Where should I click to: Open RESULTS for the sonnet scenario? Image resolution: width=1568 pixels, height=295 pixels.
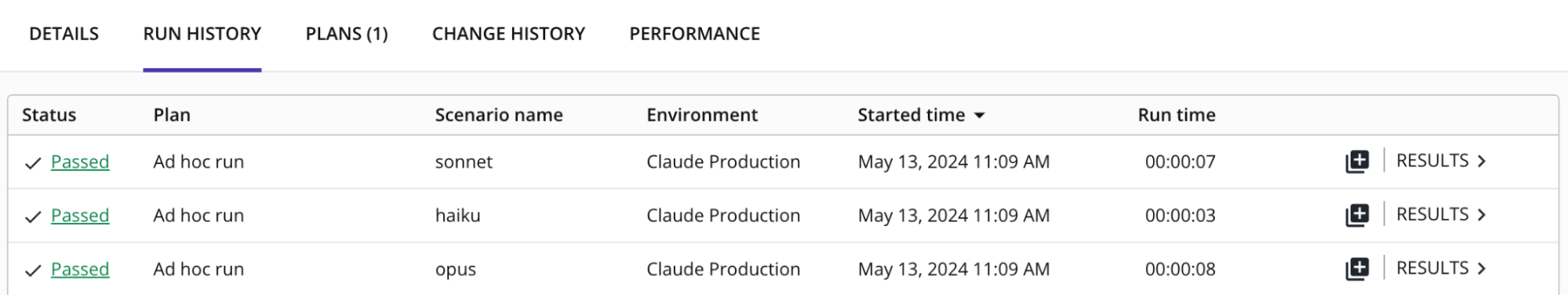[x=1441, y=161]
